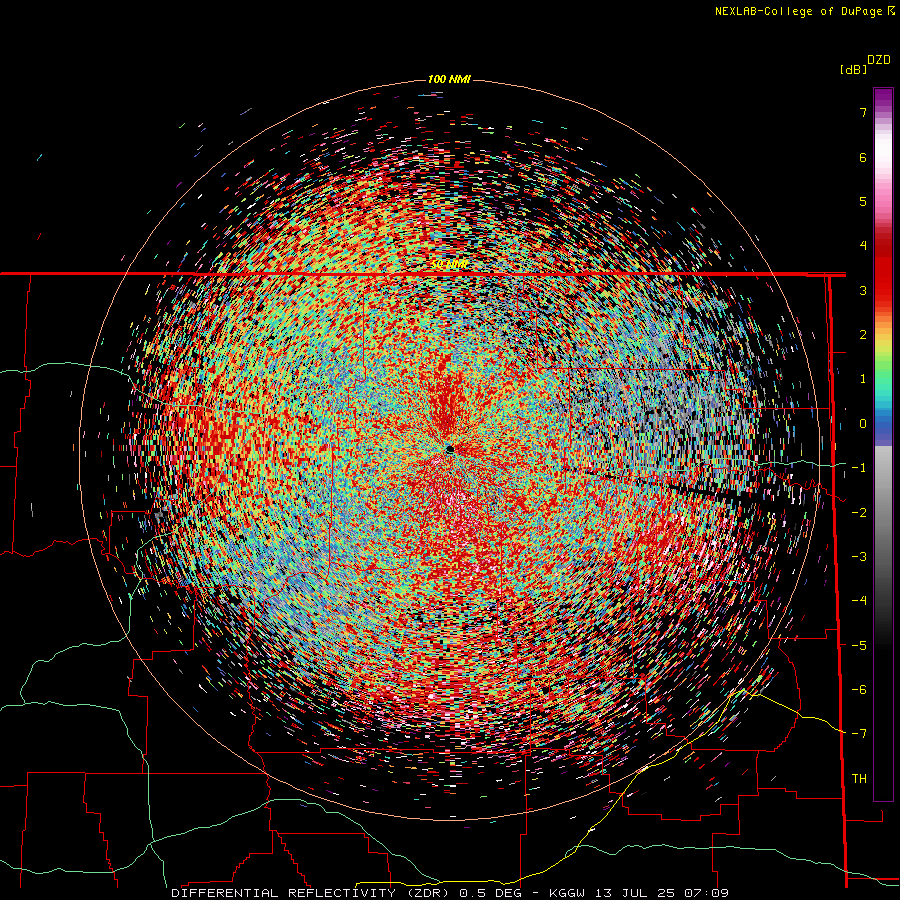Click the 50 NMI range ring label
The width and height of the screenshot is (900, 900).
449,265
